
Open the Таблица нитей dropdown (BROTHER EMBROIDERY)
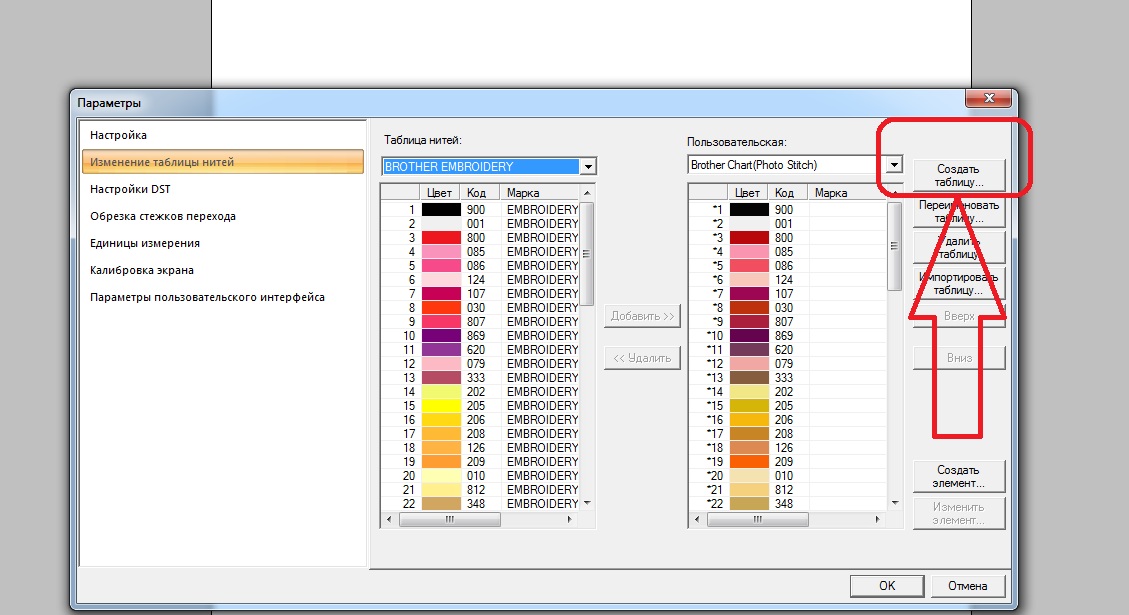588,166
